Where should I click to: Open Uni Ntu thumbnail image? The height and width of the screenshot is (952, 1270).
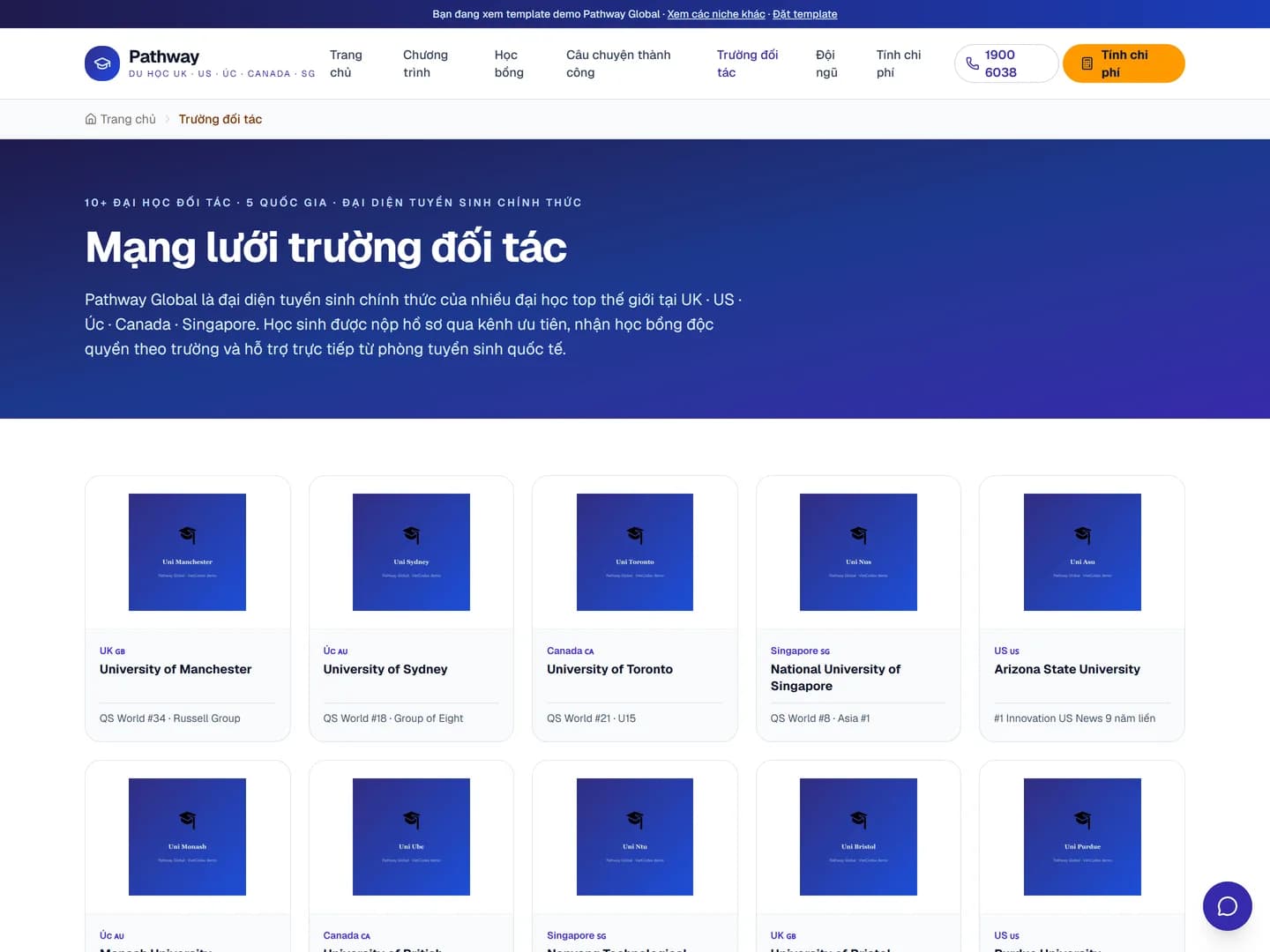[x=635, y=837]
